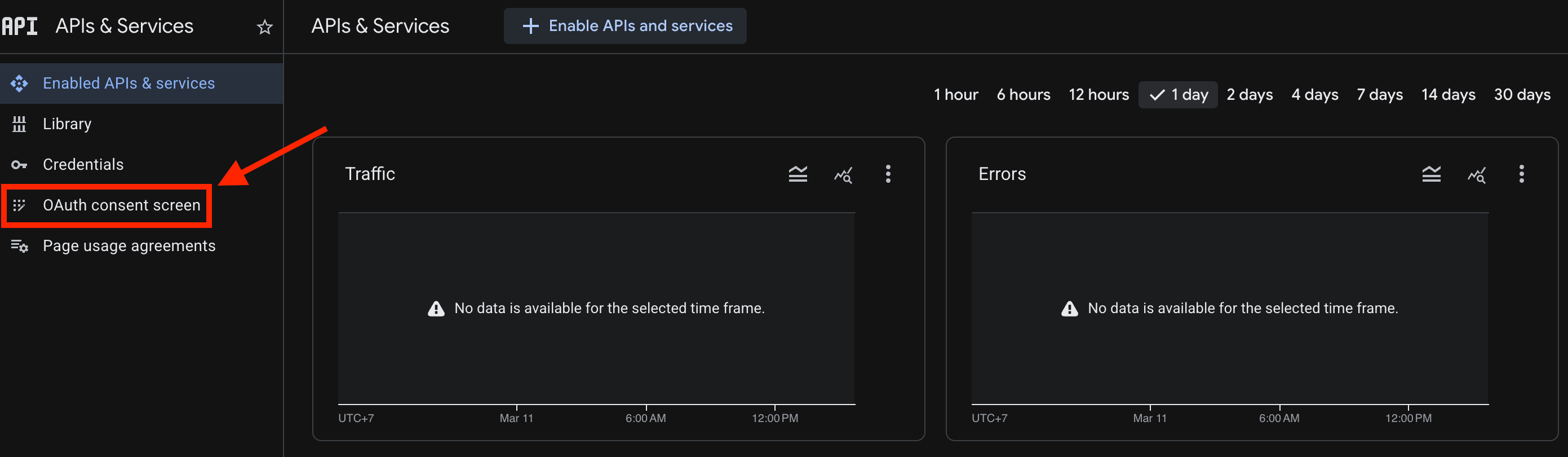Screen dimensions: 1568x457
Task: Open the Traffic chart more options menu
Action: [x=888, y=174]
